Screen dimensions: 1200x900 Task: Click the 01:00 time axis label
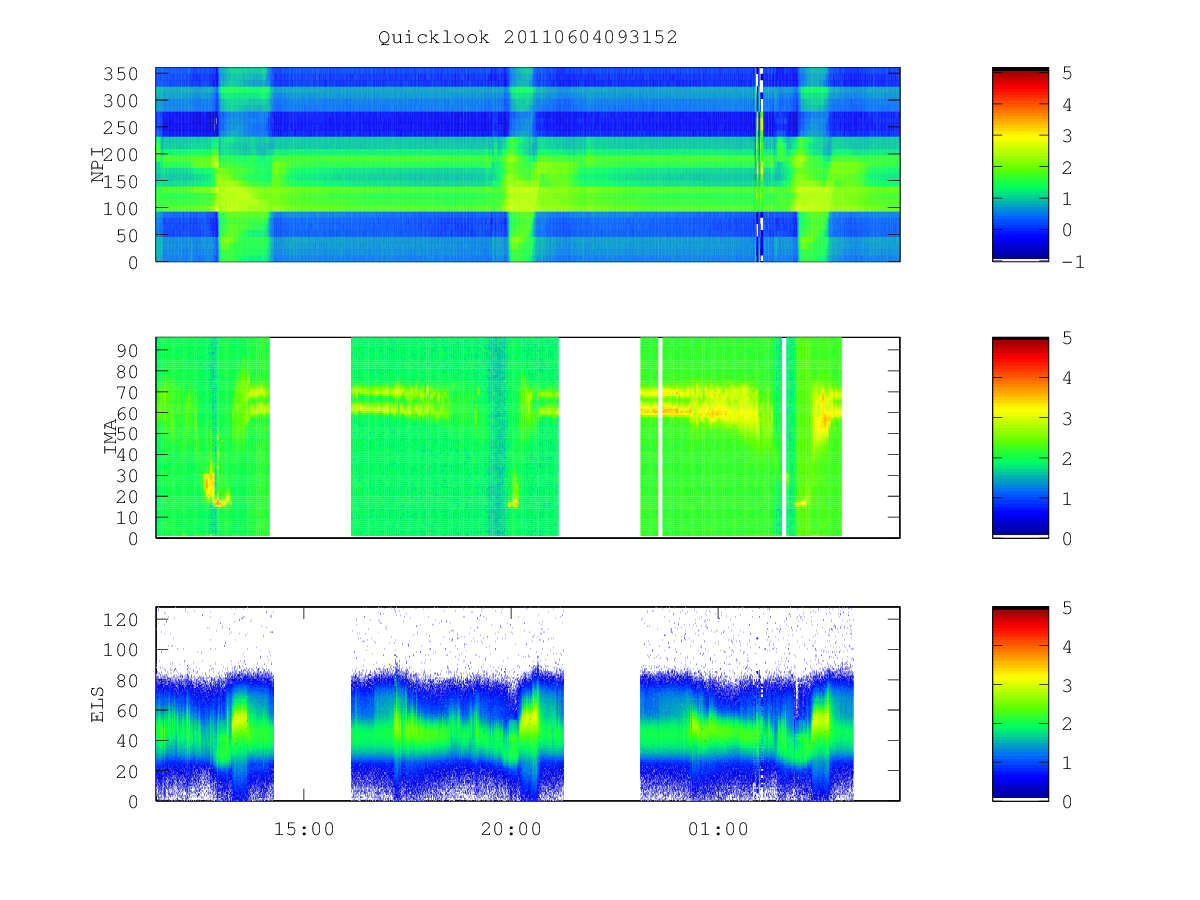coord(718,829)
